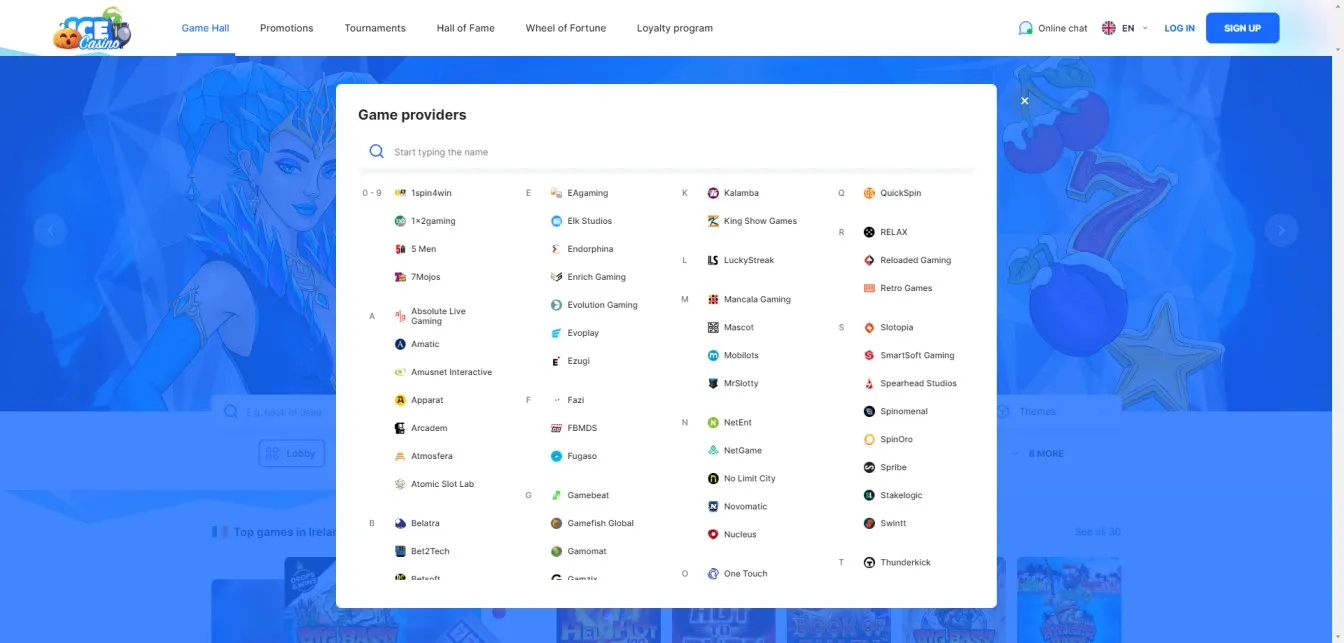Screen dimensions: 1344x643
Task: Click the 7Mojos provider logo
Action: click(400, 277)
